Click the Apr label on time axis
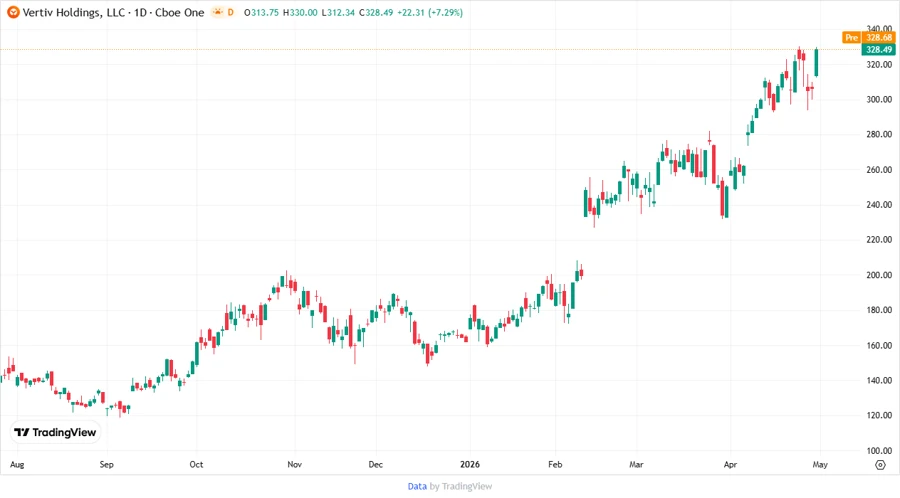 [730, 464]
